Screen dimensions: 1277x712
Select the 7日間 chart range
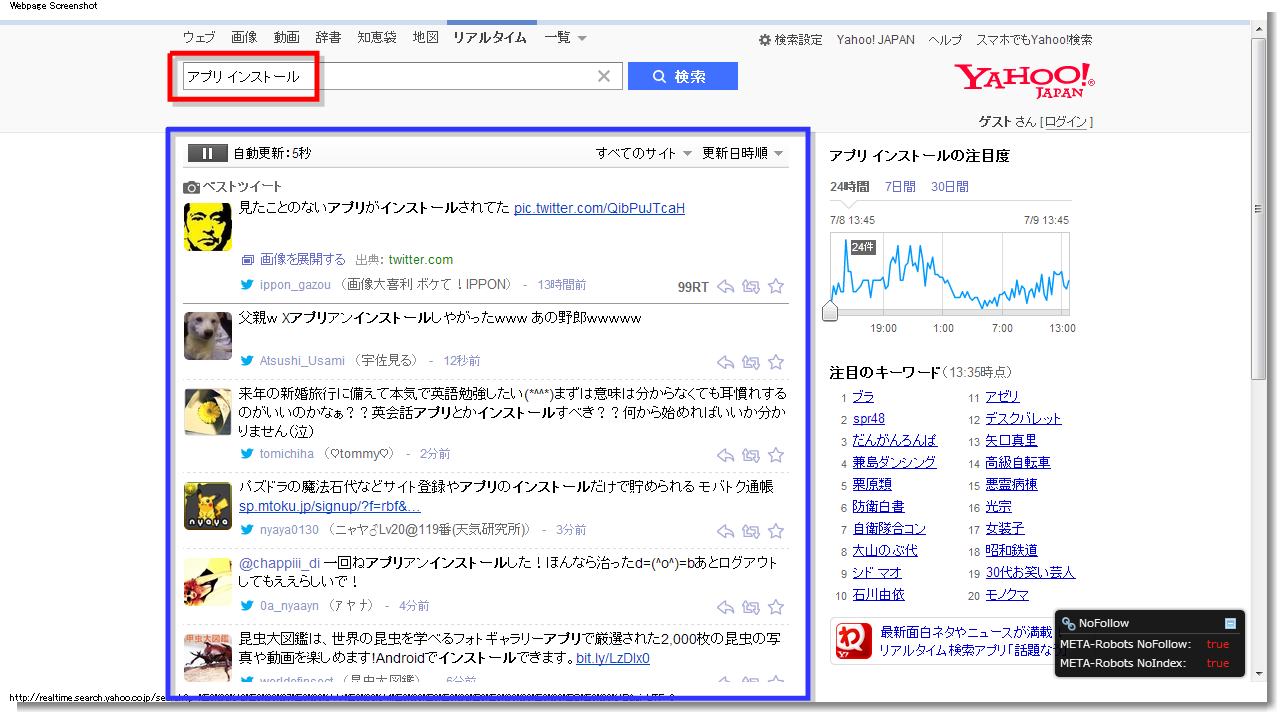tap(899, 187)
